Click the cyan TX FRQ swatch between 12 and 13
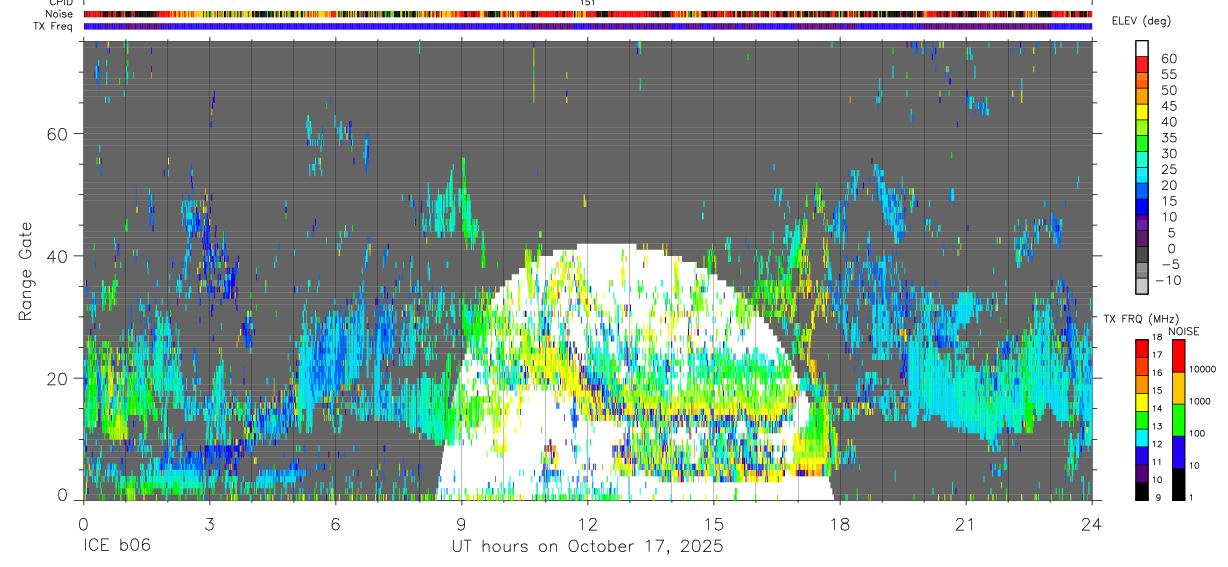1228x567 pixels. [x=1141, y=437]
